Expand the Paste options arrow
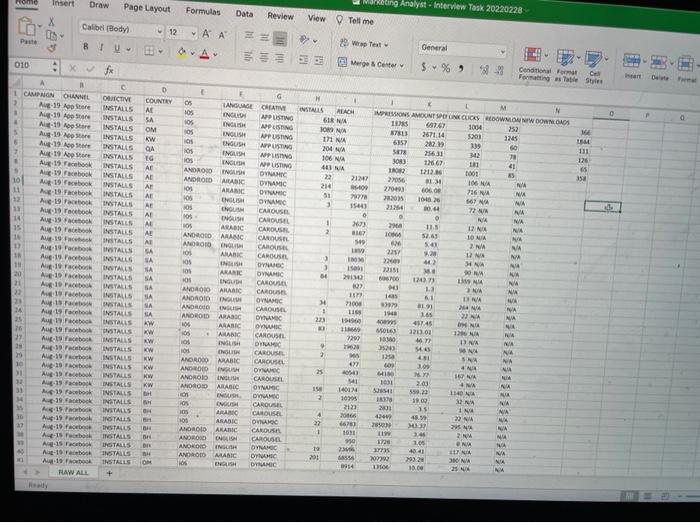 pyautogui.click(x=39, y=26)
